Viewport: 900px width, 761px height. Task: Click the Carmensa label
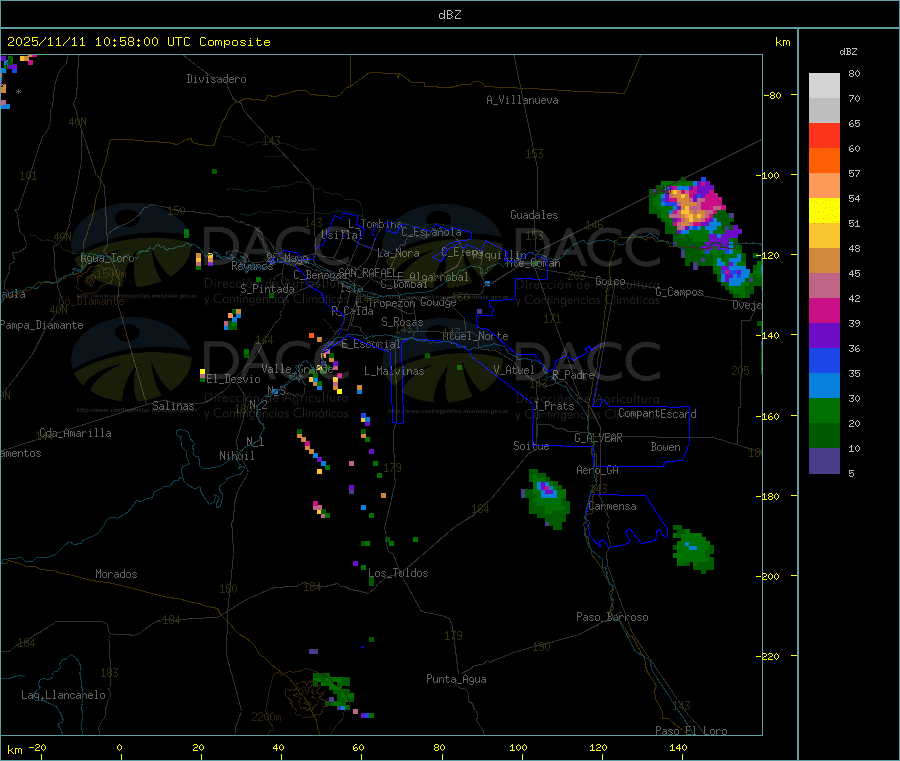pyautogui.click(x=612, y=506)
